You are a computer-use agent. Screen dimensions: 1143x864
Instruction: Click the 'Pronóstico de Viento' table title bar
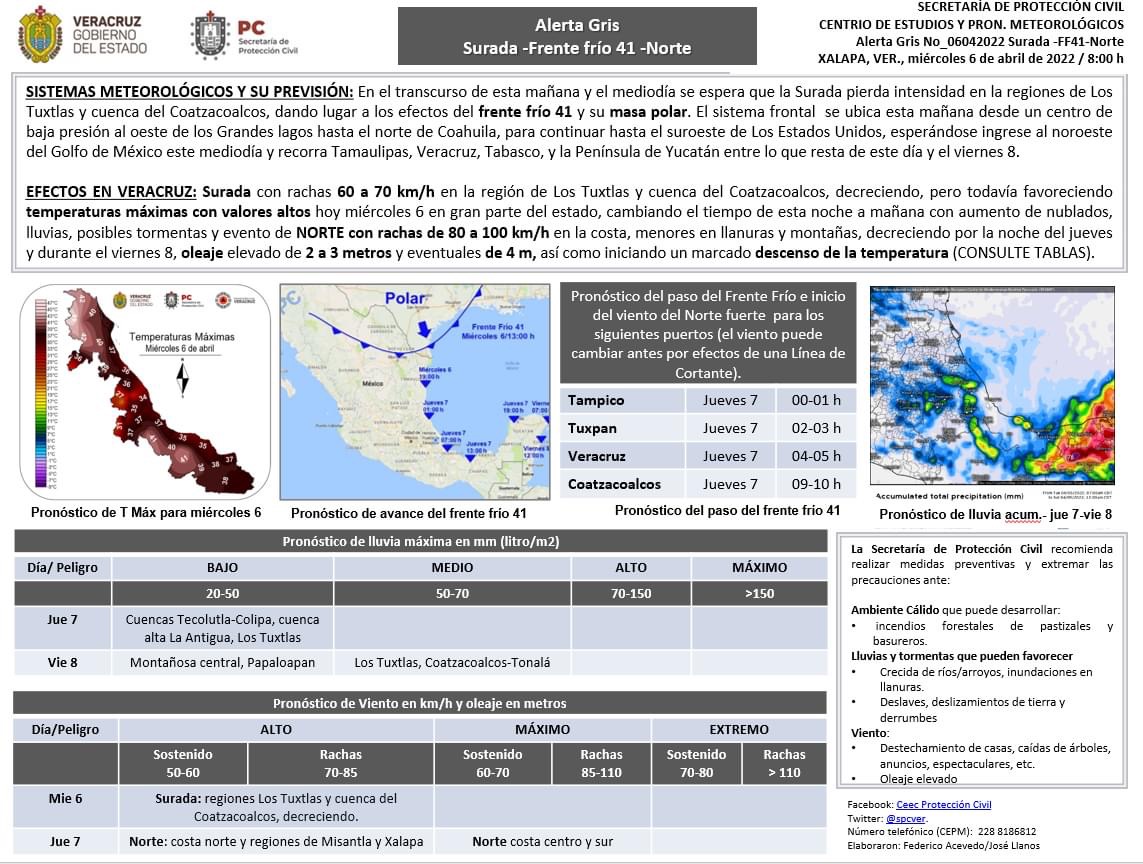(420, 703)
